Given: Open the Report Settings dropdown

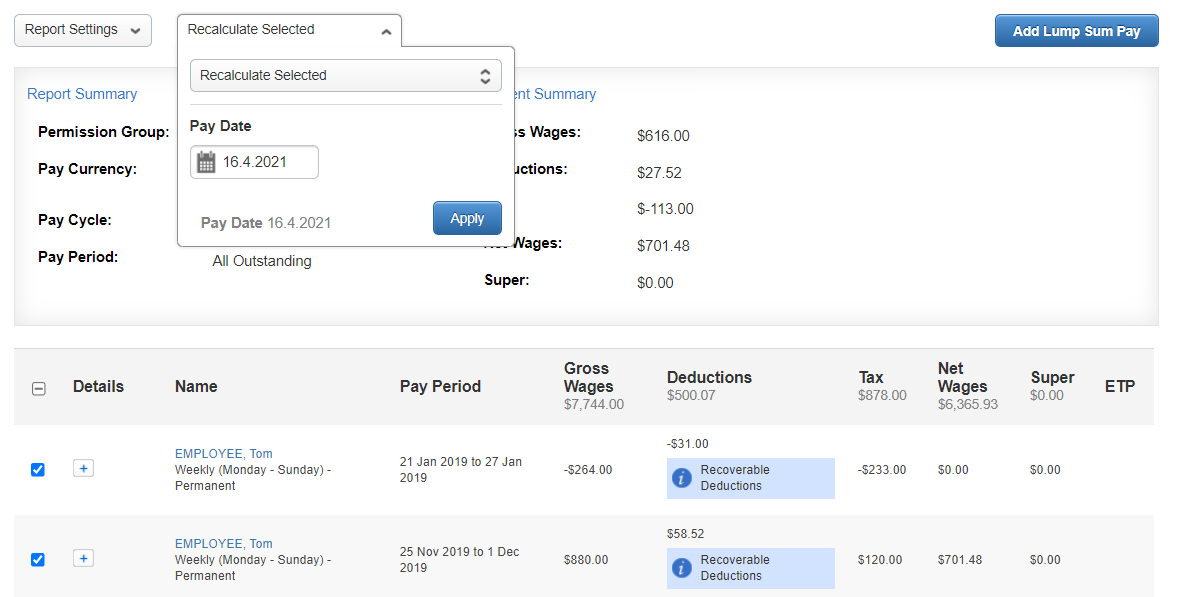Looking at the screenshot, I should [83, 30].
